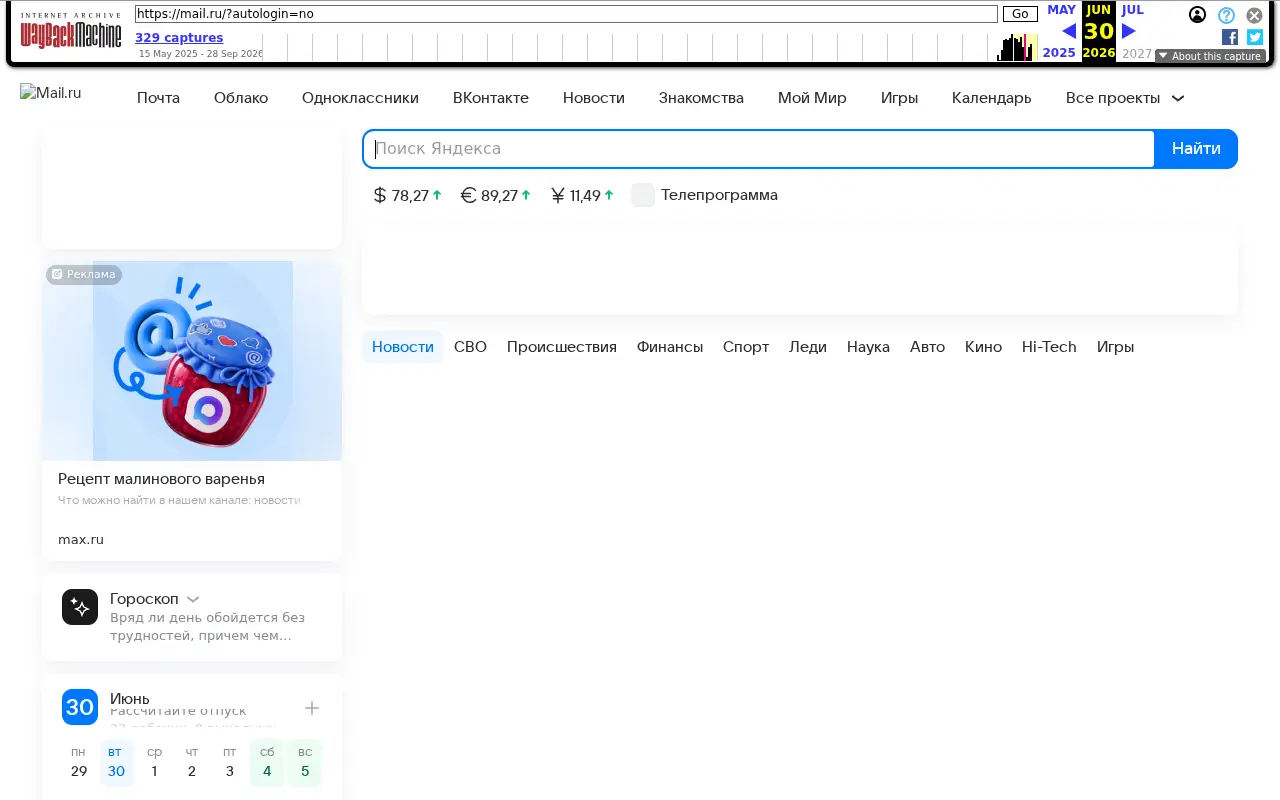Select the Новости news tab
Screen dimensions: 1280x800
coord(403,347)
